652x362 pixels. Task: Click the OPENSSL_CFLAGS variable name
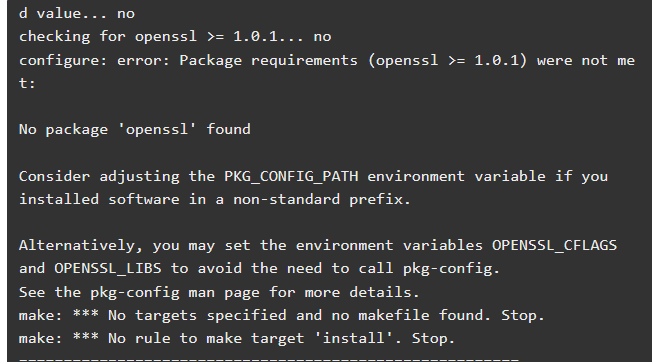click(x=554, y=246)
